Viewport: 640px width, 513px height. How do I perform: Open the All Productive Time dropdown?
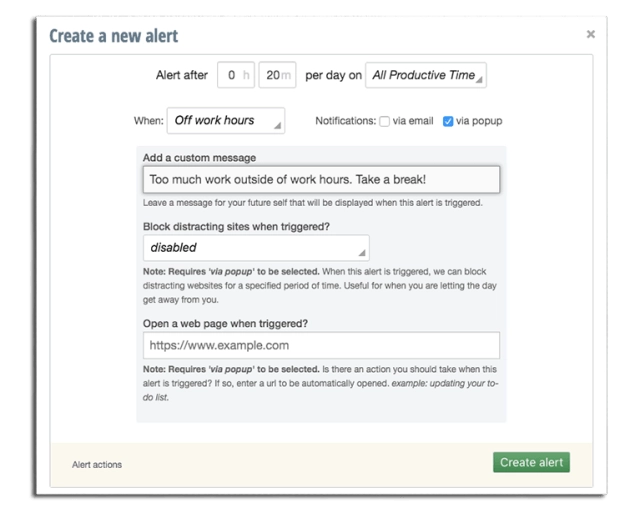[426, 75]
